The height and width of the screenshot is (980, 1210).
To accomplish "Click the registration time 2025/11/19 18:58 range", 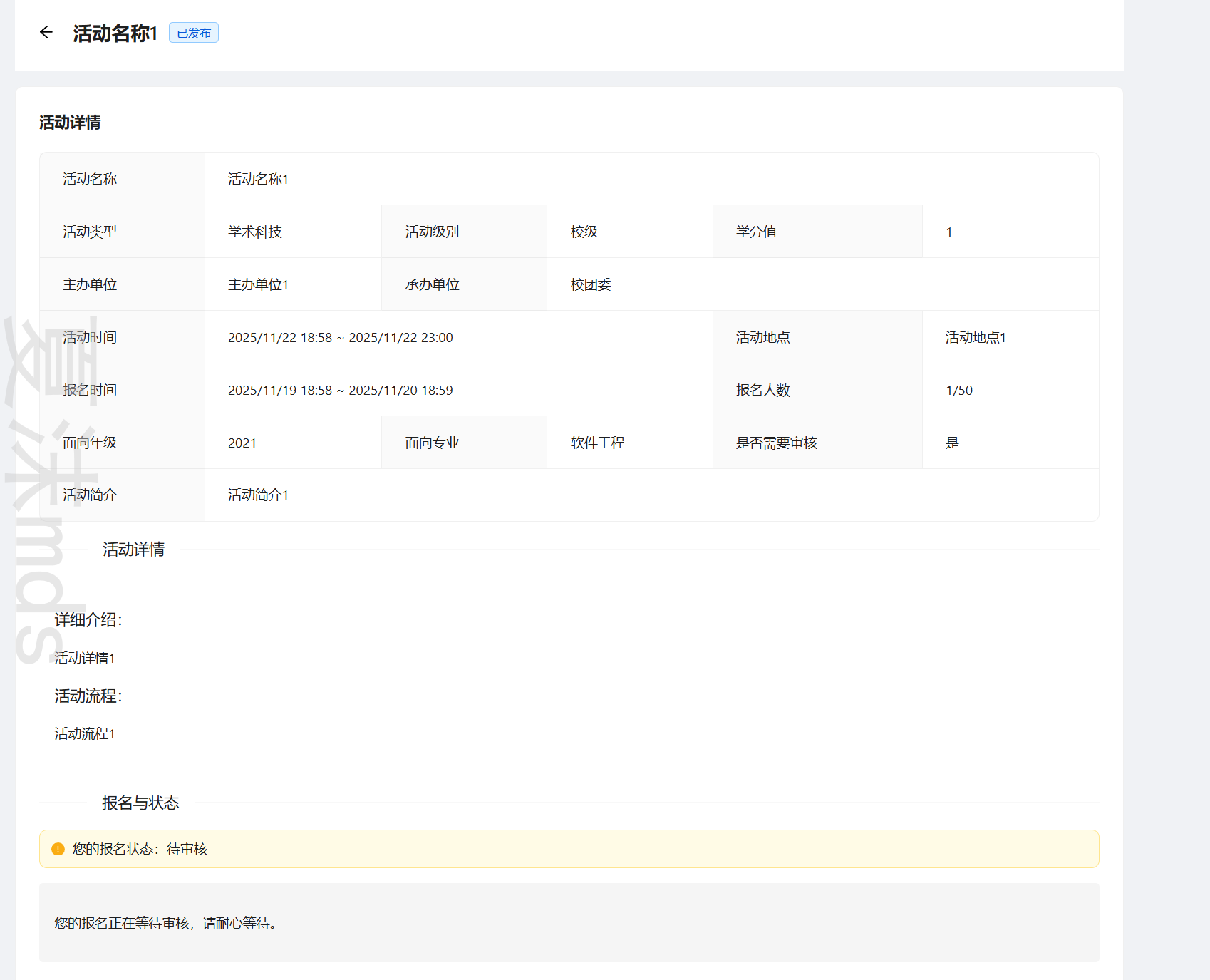I will click(x=341, y=390).
